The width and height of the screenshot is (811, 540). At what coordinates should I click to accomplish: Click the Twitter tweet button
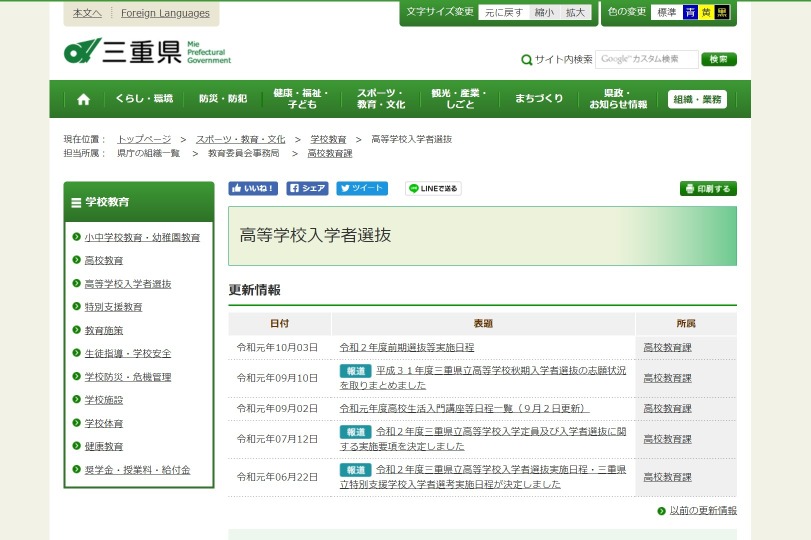point(362,188)
